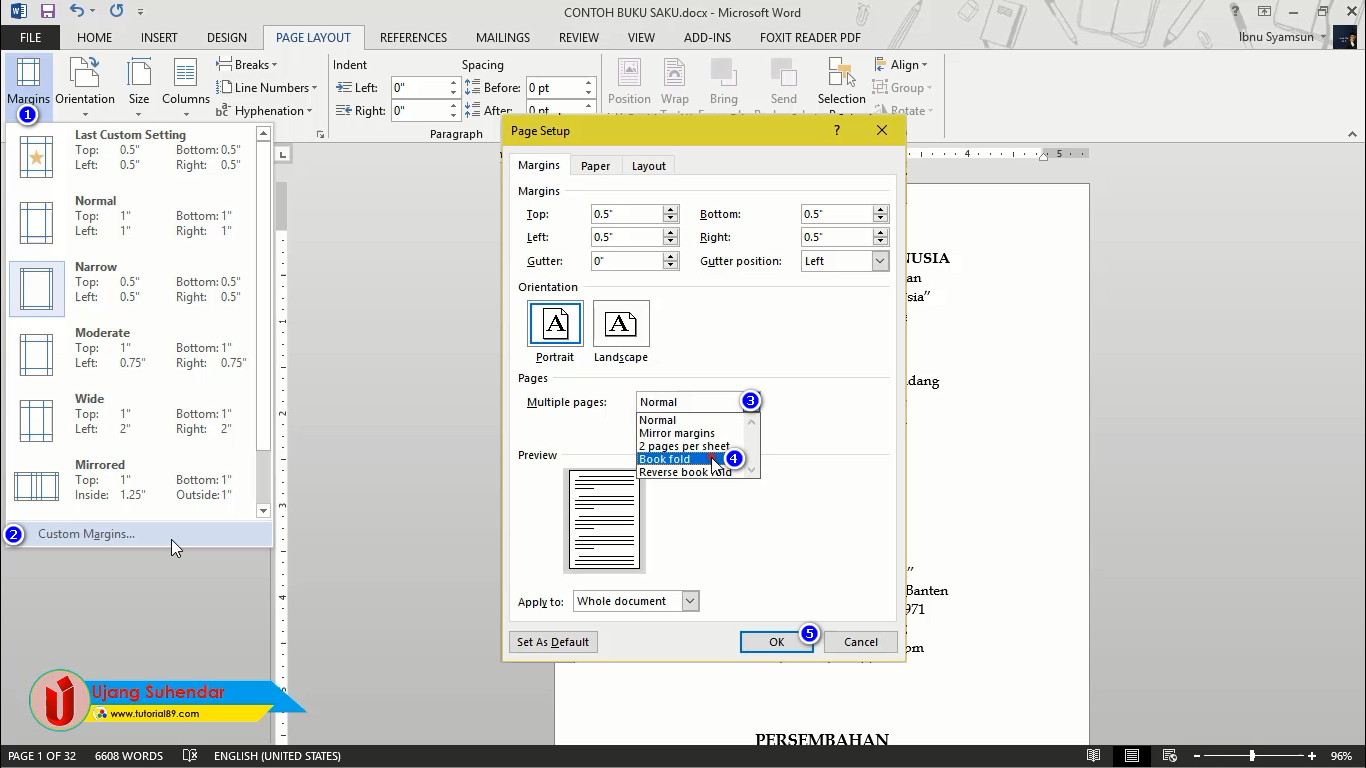
Task: Open the REFERENCES ribbon tab
Action: pyautogui.click(x=413, y=38)
